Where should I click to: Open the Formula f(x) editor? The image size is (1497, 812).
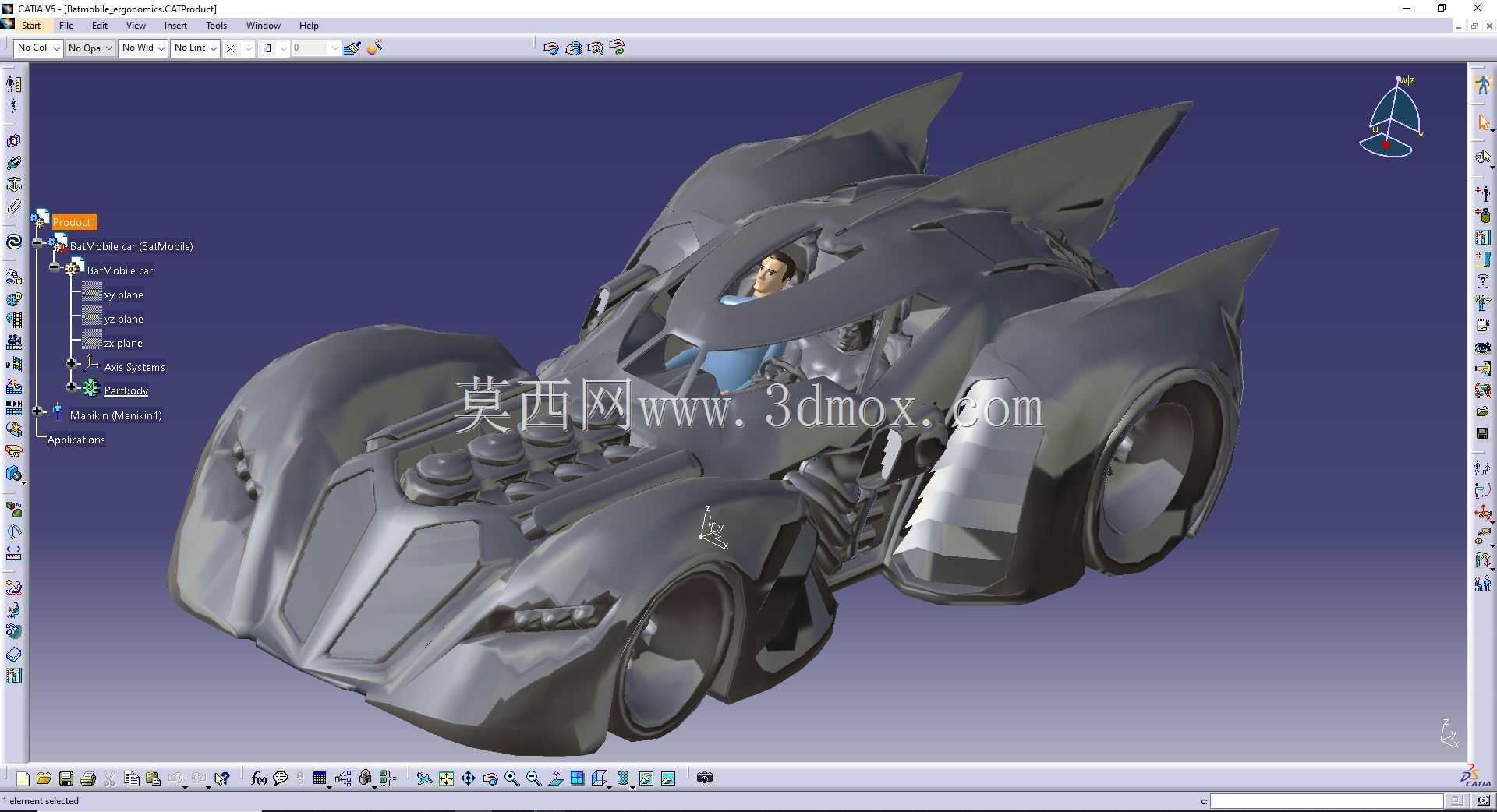tap(259, 778)
